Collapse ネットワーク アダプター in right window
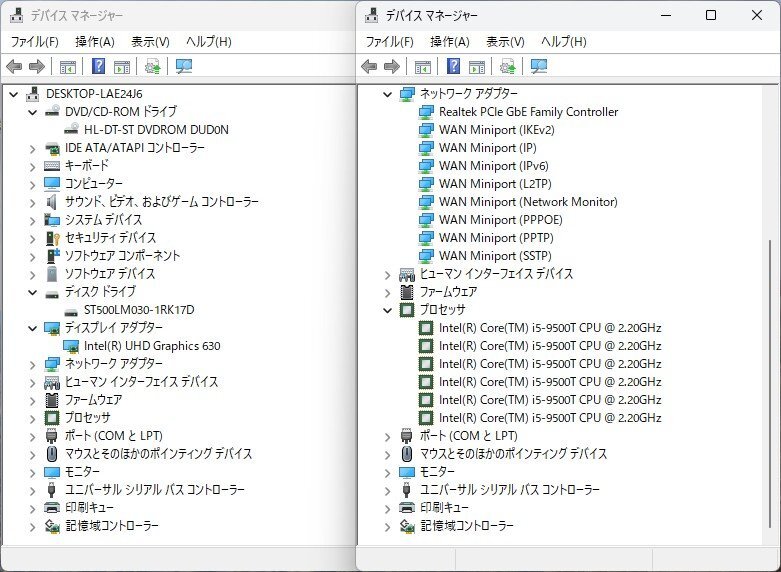The width and height of the screenshot is (781, 572). tap(388, 94)
